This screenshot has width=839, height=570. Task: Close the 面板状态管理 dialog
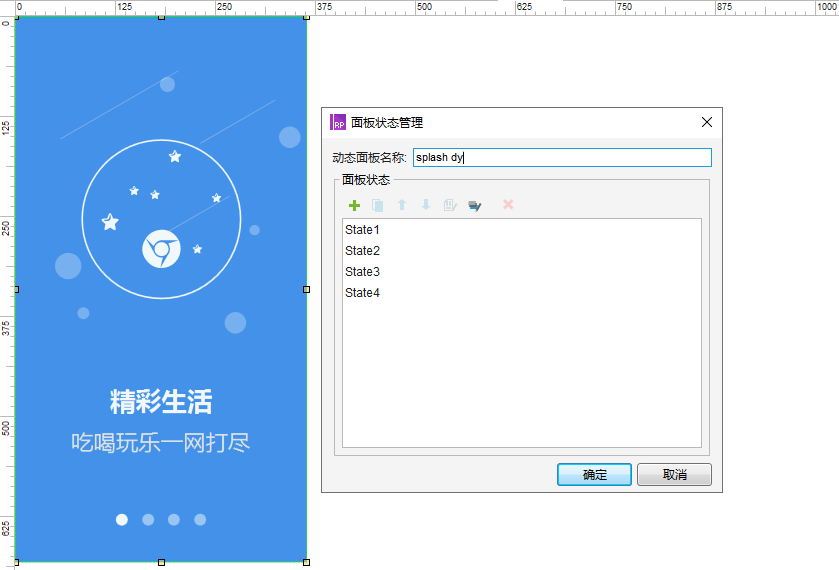[x=707, y=122]
